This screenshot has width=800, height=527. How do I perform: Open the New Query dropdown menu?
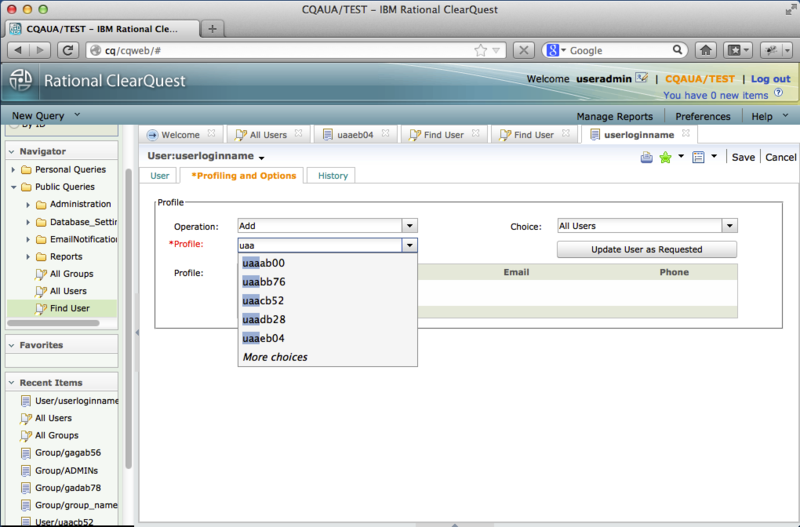(x=78, y=115)
